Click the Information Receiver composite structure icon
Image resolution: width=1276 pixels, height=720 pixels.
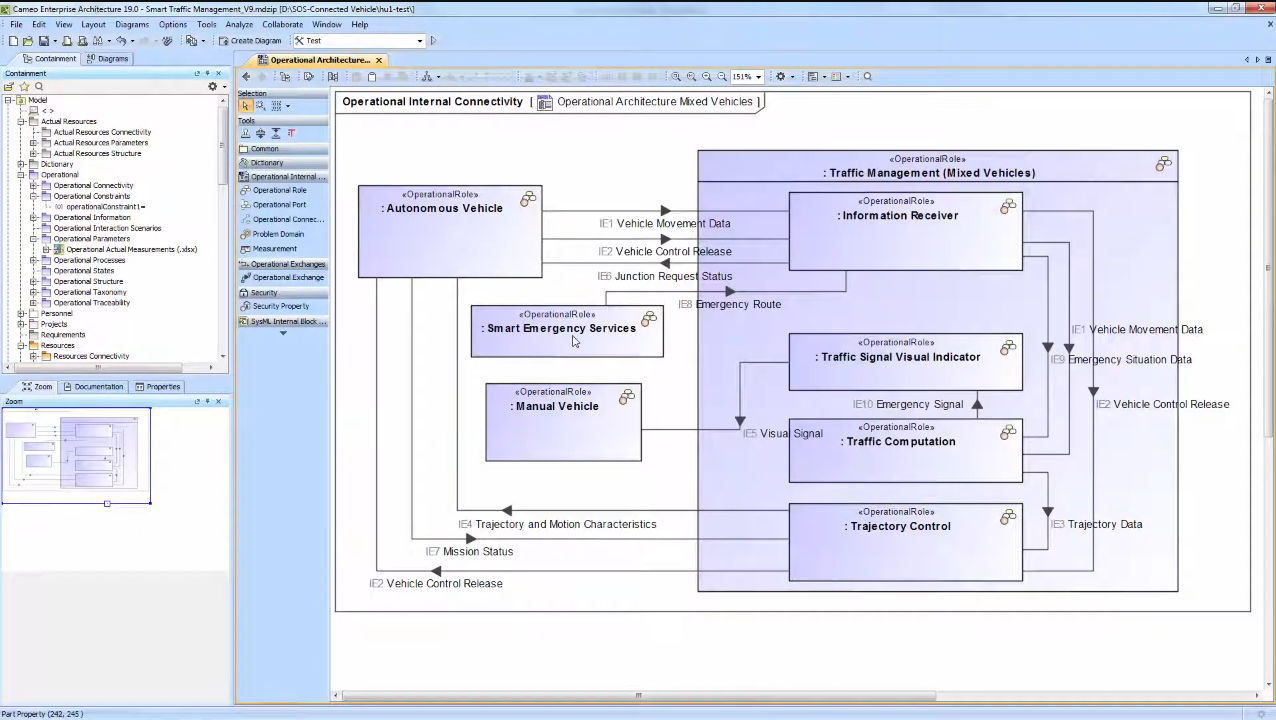click(1008, 206)
